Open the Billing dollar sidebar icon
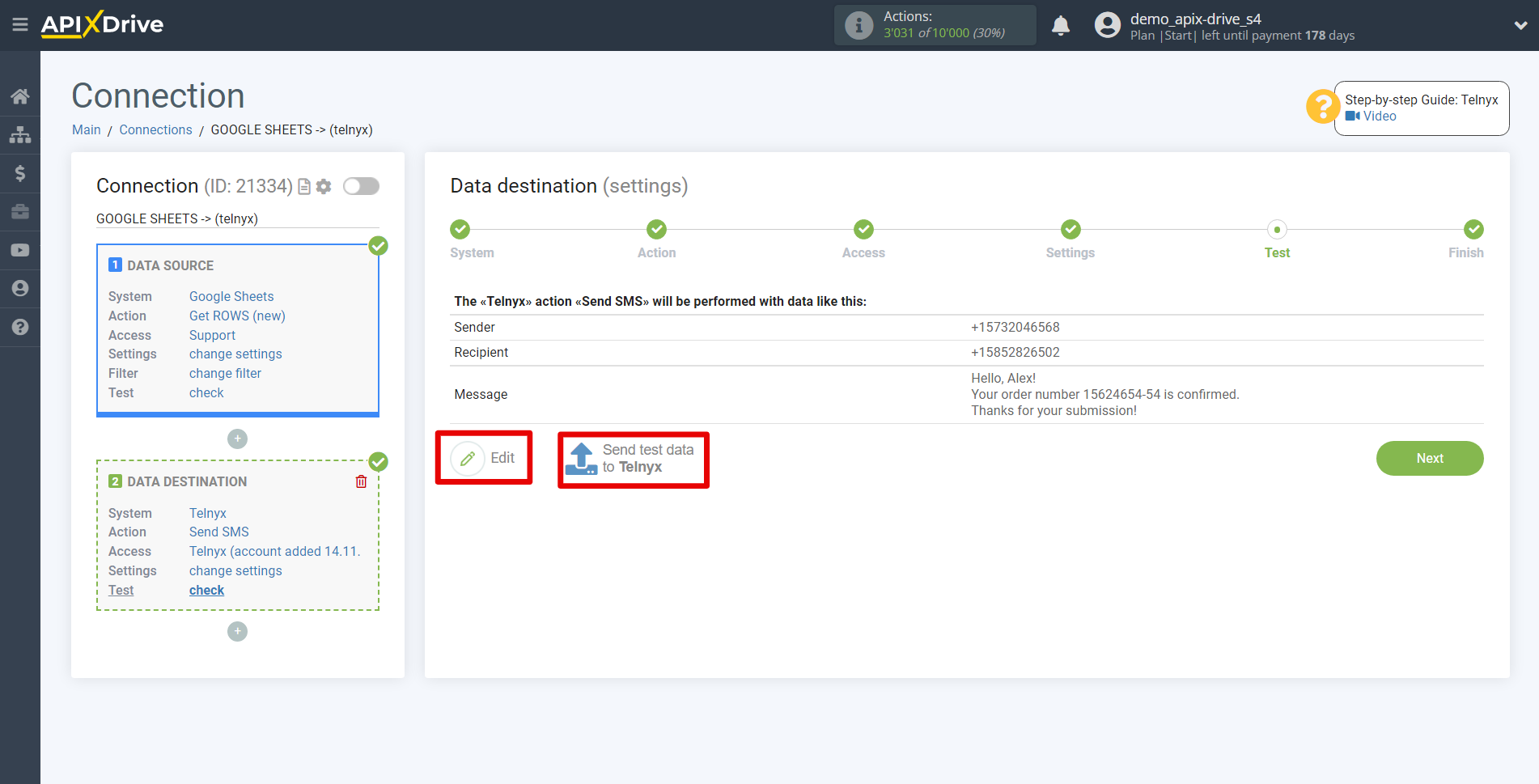Viewport: 1539px width, 784px height. (x=20, y=173)
